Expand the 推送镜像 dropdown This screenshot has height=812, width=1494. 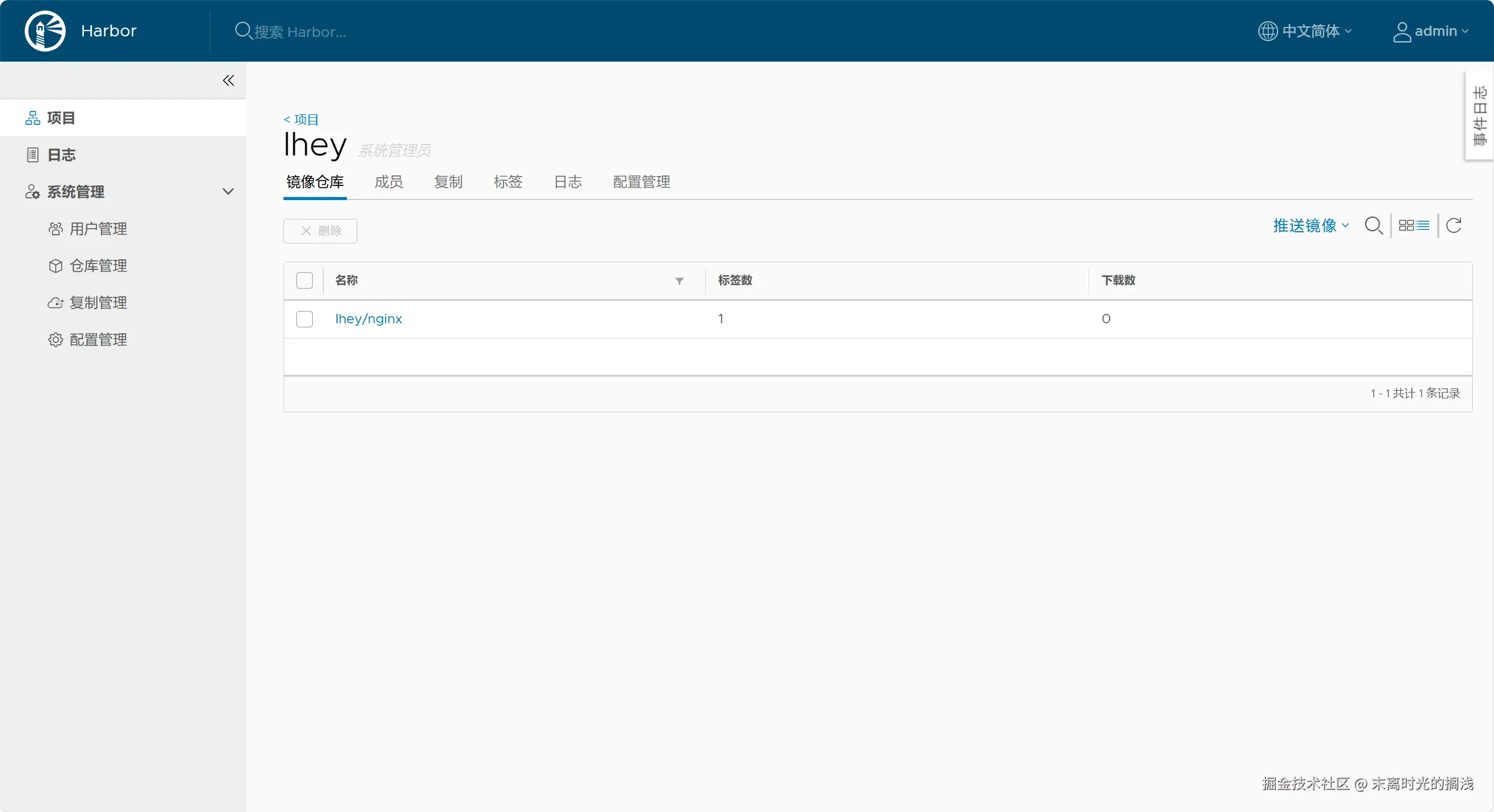1310,226
